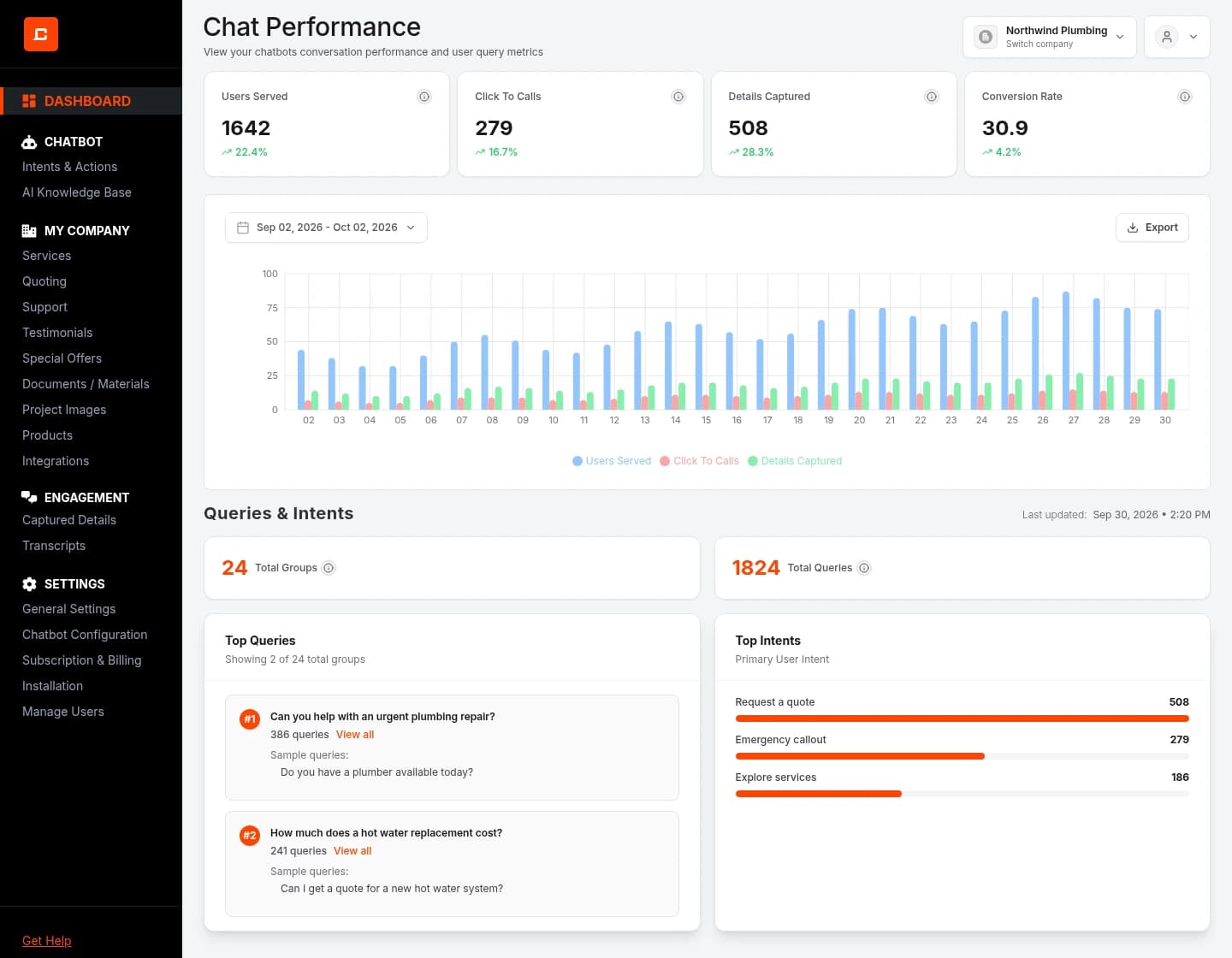Click the My Company building icon
The image size is (1232, 958).
[x=29, y=231]
